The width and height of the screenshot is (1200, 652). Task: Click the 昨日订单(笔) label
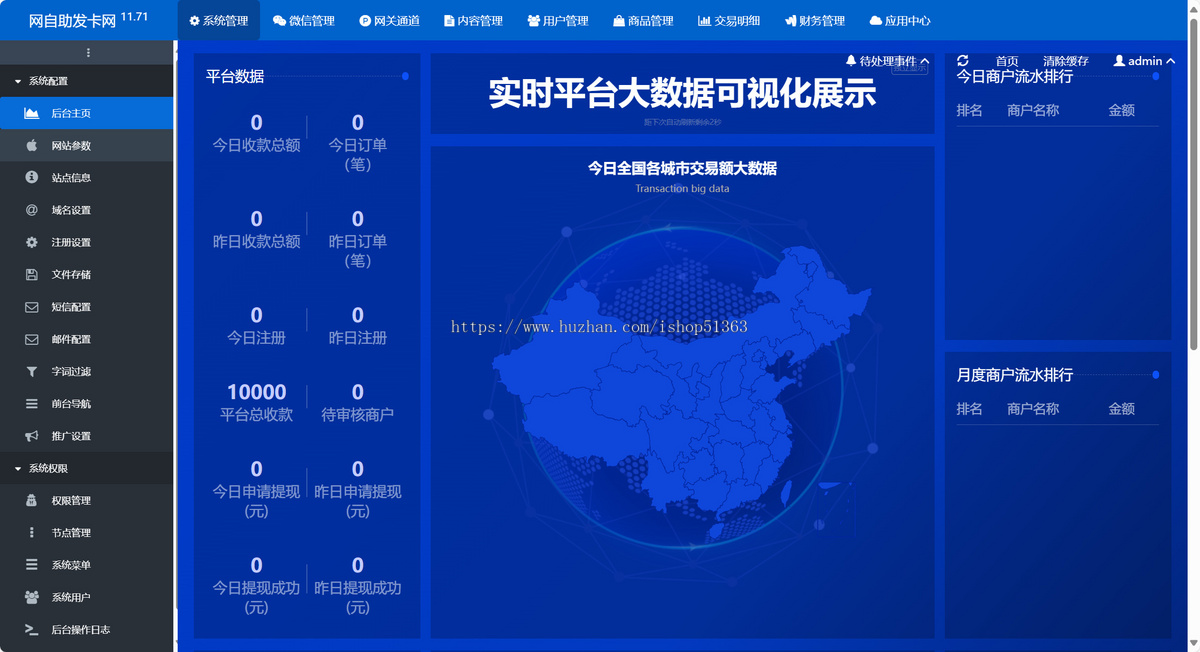point(358,251)
